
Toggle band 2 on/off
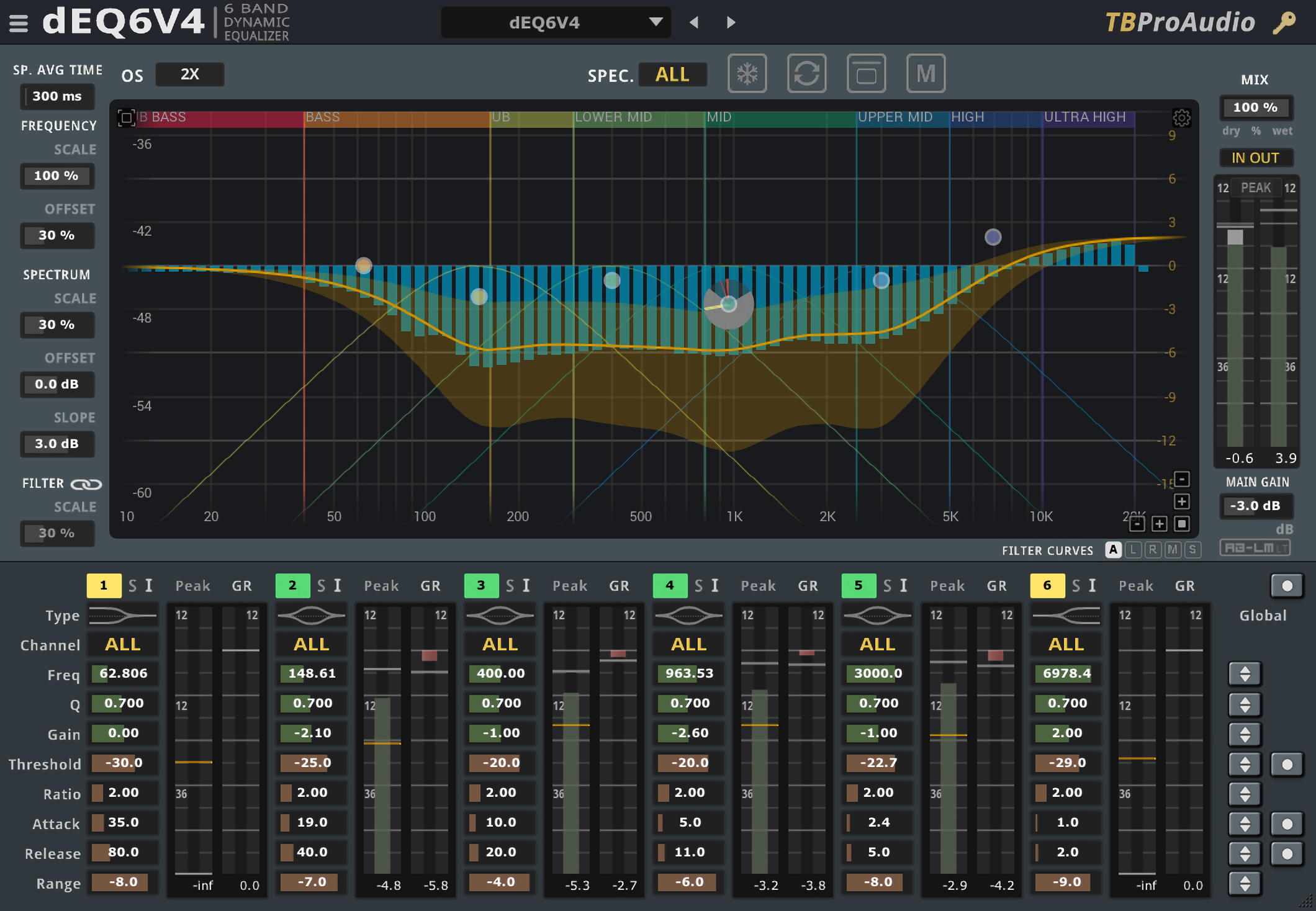pos(292,585)
